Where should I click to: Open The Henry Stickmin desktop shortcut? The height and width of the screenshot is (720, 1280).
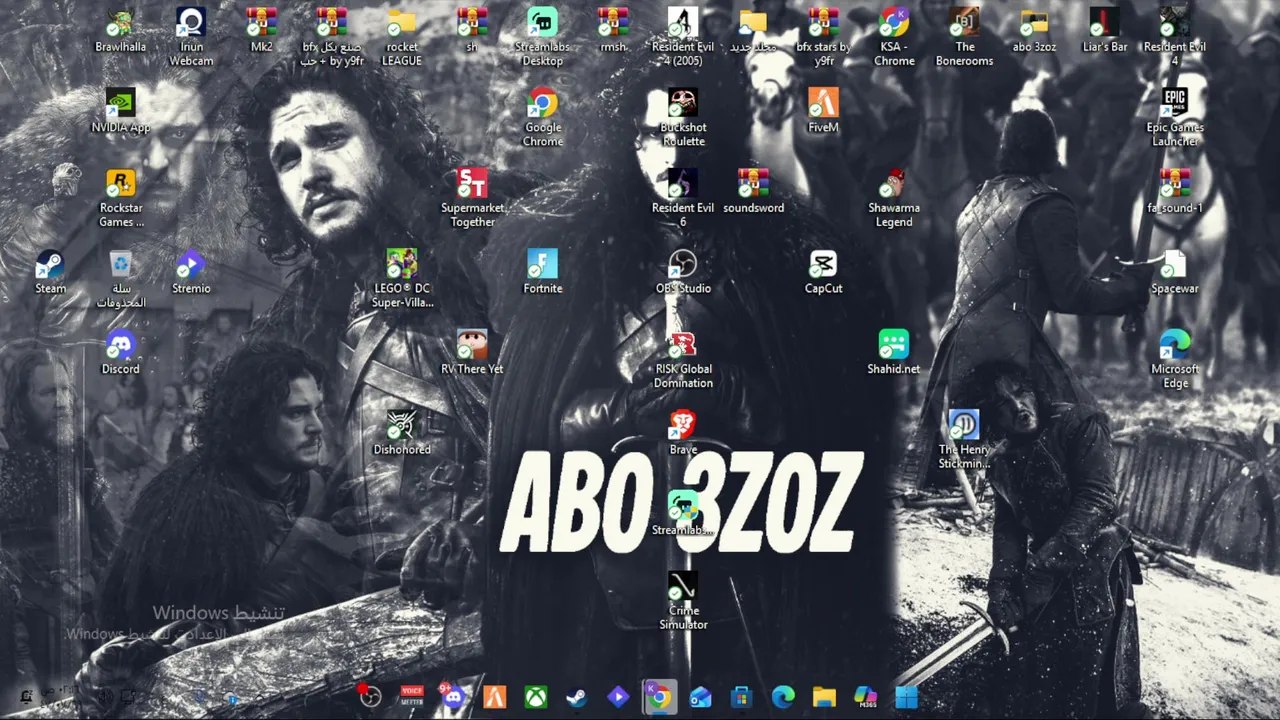[x=964, y=440]
